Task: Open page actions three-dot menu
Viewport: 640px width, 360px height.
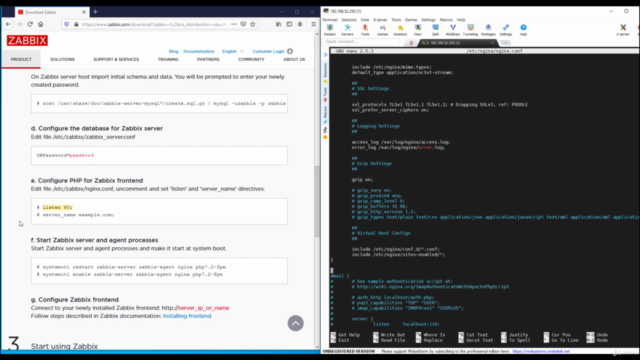Action: click(234, 24)
